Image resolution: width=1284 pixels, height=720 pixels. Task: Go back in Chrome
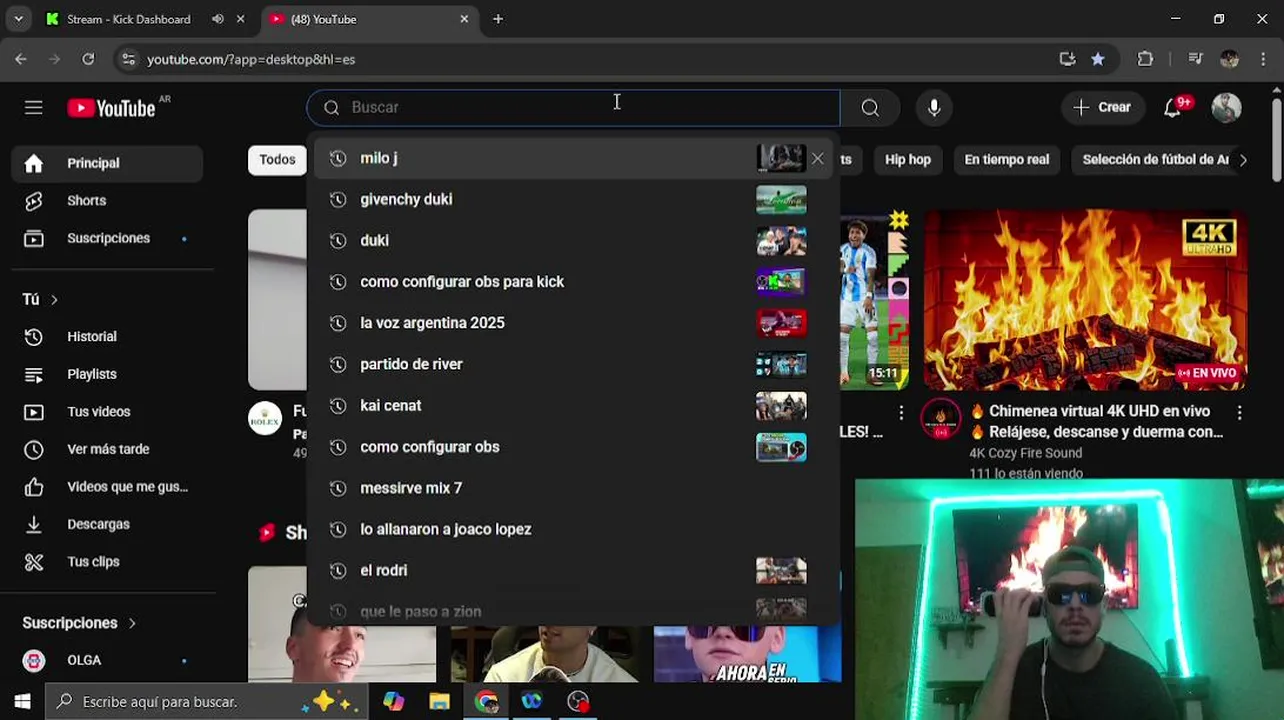pos(21,59)
